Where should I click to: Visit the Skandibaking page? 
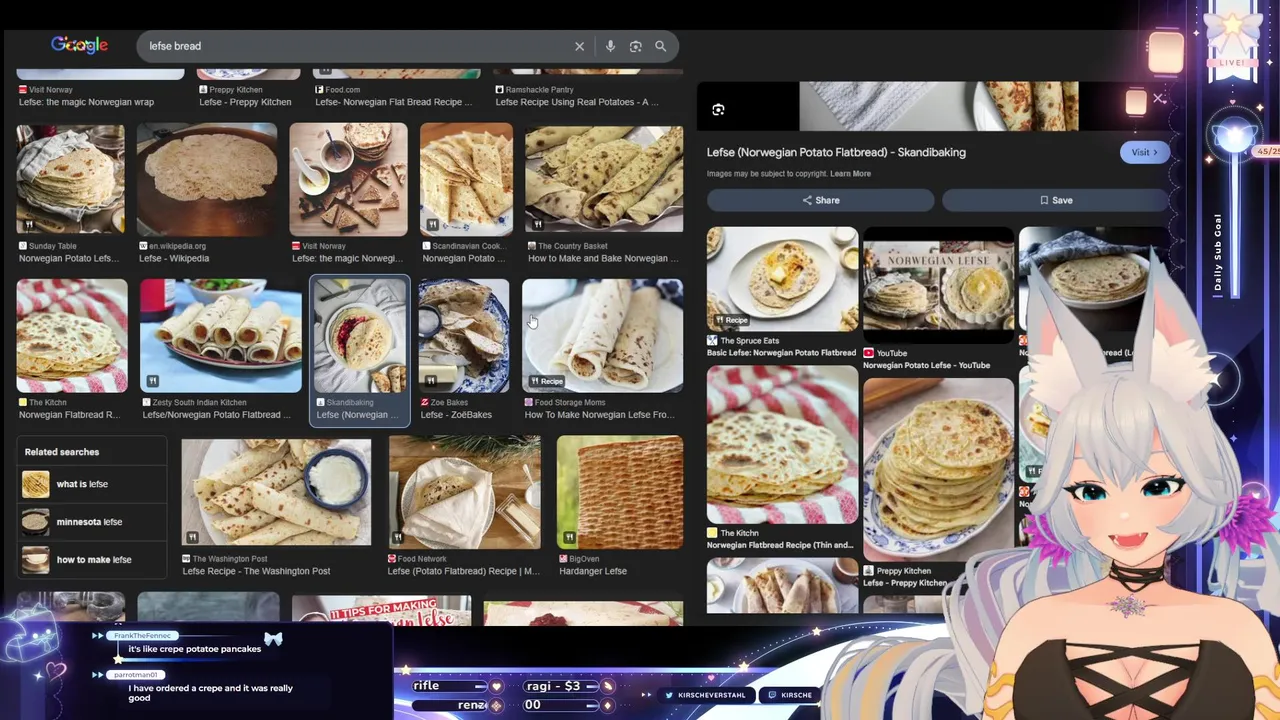(1144, 152)
